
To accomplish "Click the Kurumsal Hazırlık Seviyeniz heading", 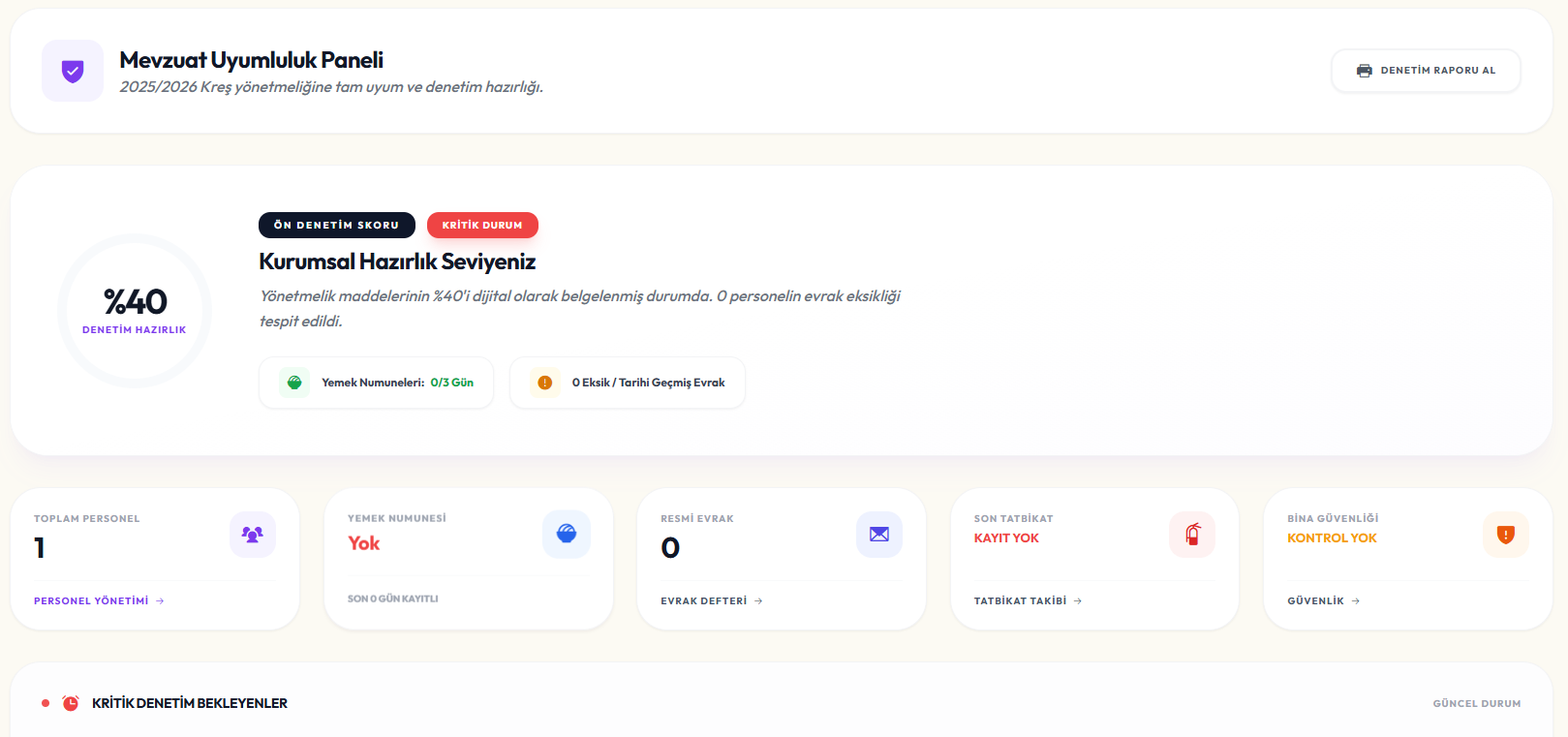I will [x=397, y=261].
